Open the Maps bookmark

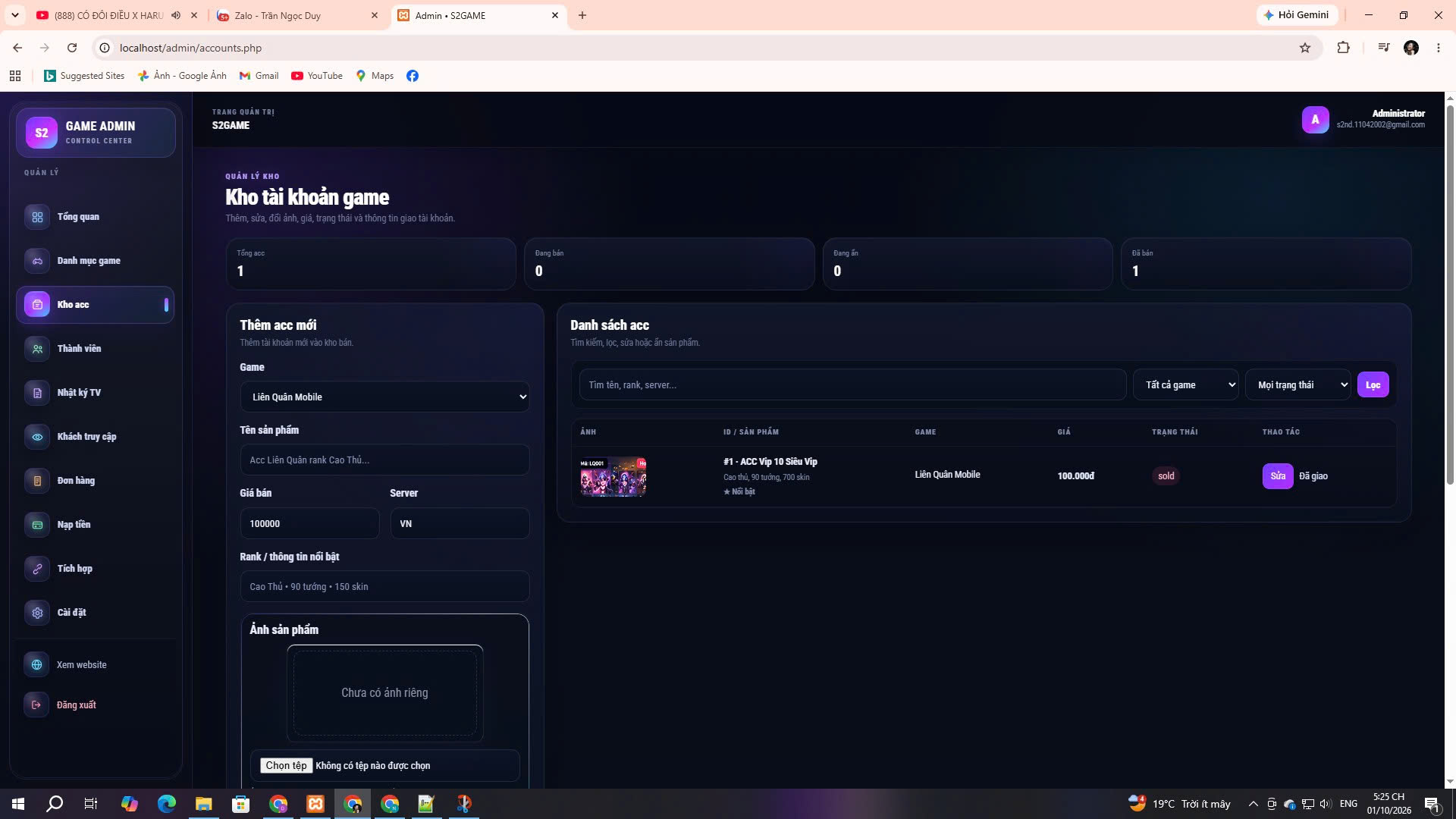[375, 76]
